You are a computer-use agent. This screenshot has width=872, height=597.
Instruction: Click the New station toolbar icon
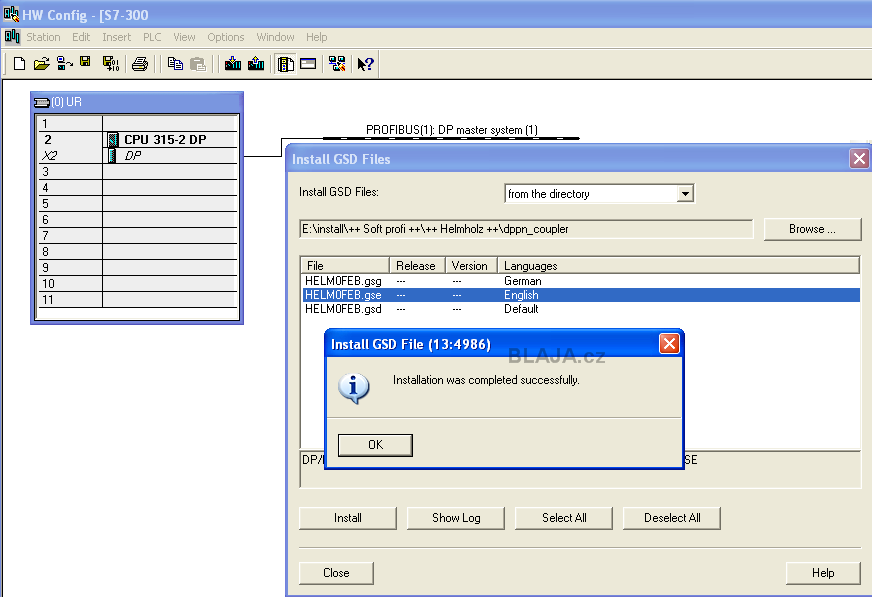pyautogui.click(x=19, y=64)
